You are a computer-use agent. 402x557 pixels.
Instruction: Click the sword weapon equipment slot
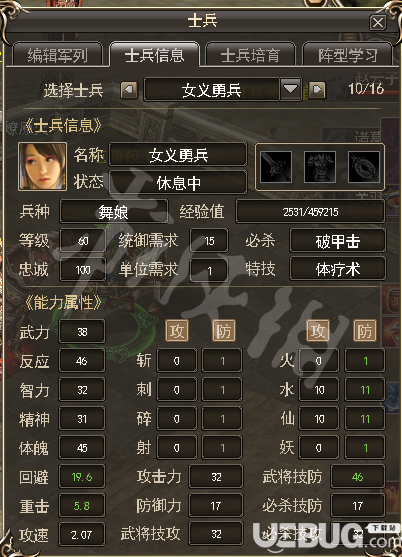point(276,167)
